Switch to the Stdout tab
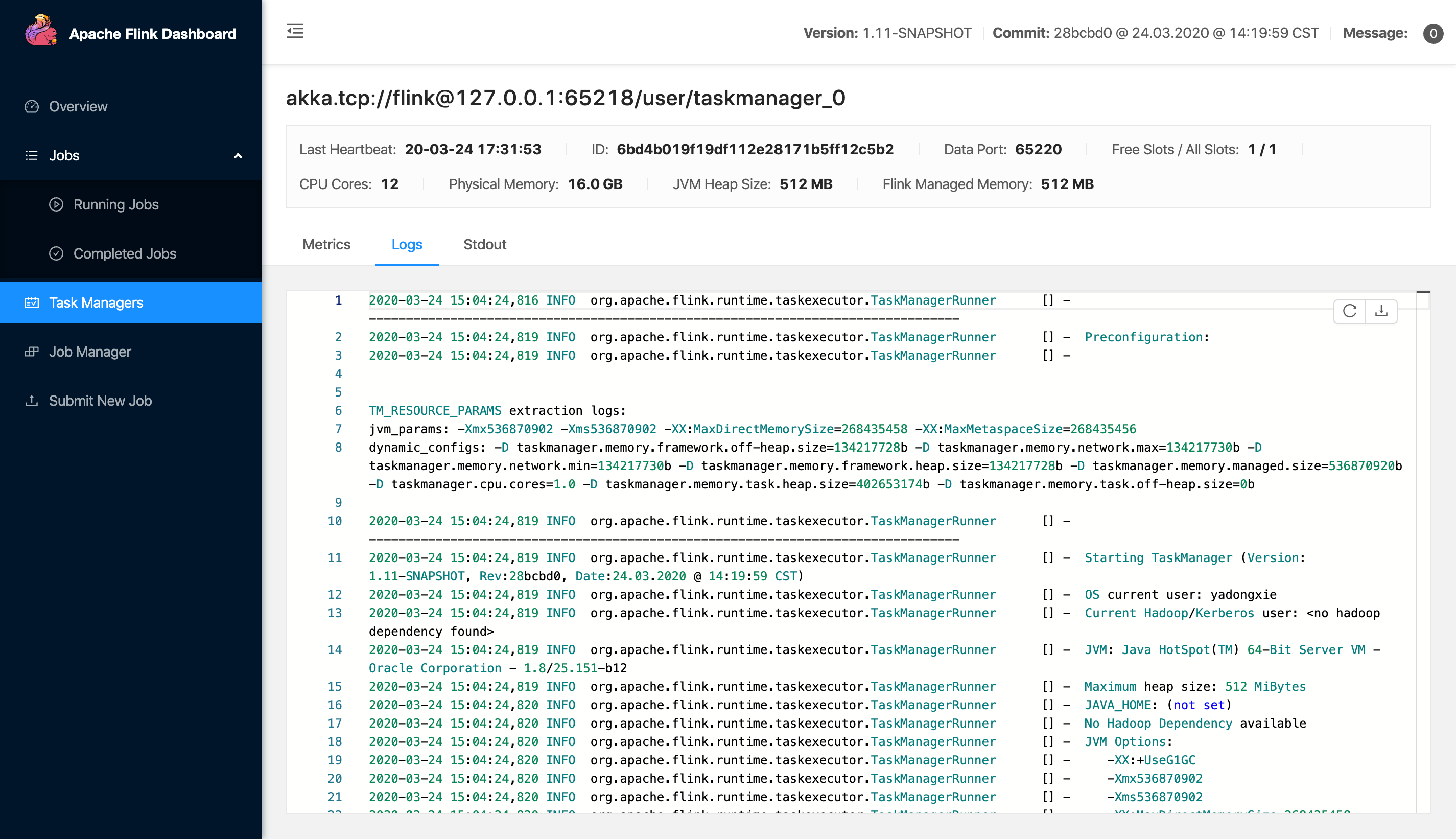Screen dimensions: 1456x839 coord(484,244)
